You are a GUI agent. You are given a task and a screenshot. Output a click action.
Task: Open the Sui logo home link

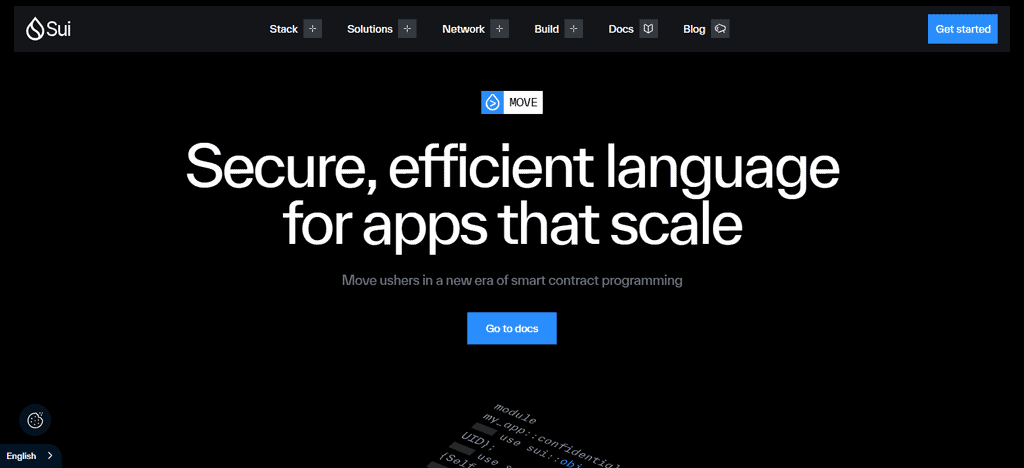click(48, 29)
